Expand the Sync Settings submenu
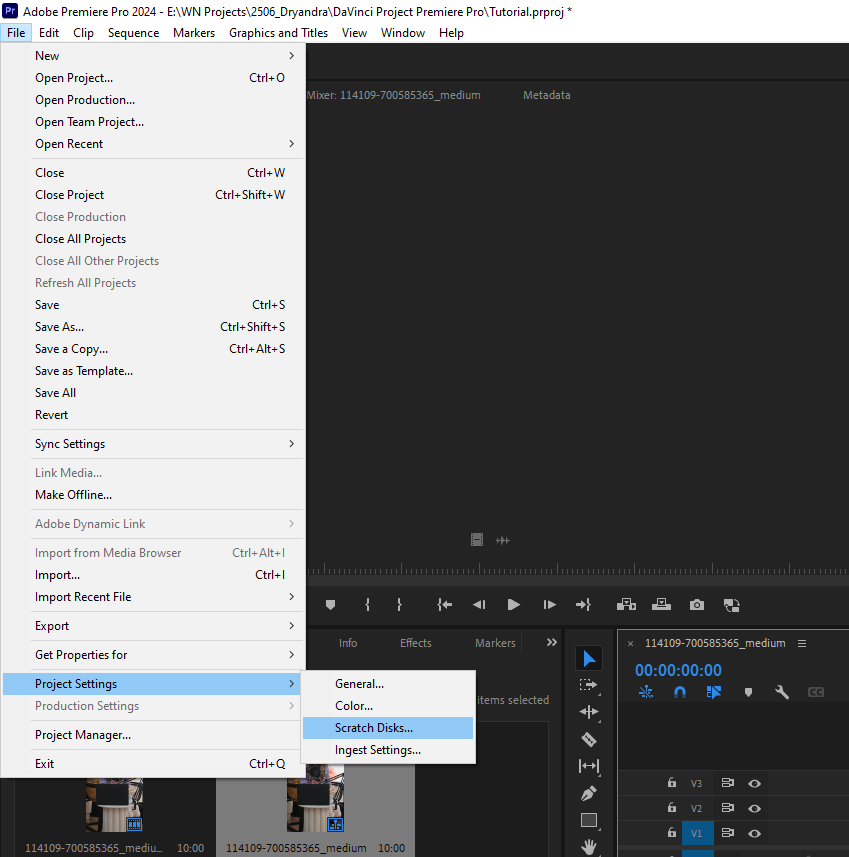This screenshot has height=857, width=849. (x=153, y=444)
